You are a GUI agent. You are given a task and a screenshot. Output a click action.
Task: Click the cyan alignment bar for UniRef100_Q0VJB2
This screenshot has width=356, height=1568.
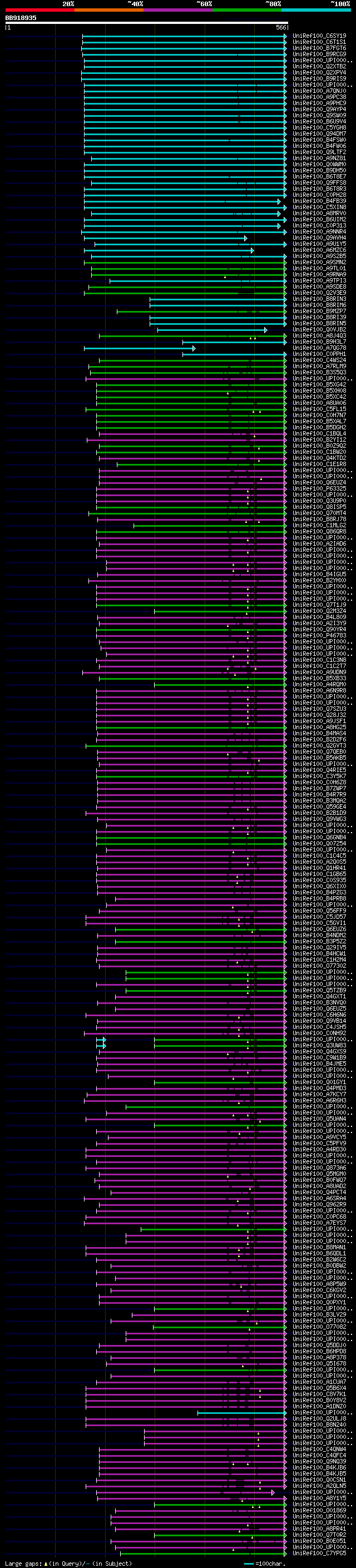[x=212, y=330]
